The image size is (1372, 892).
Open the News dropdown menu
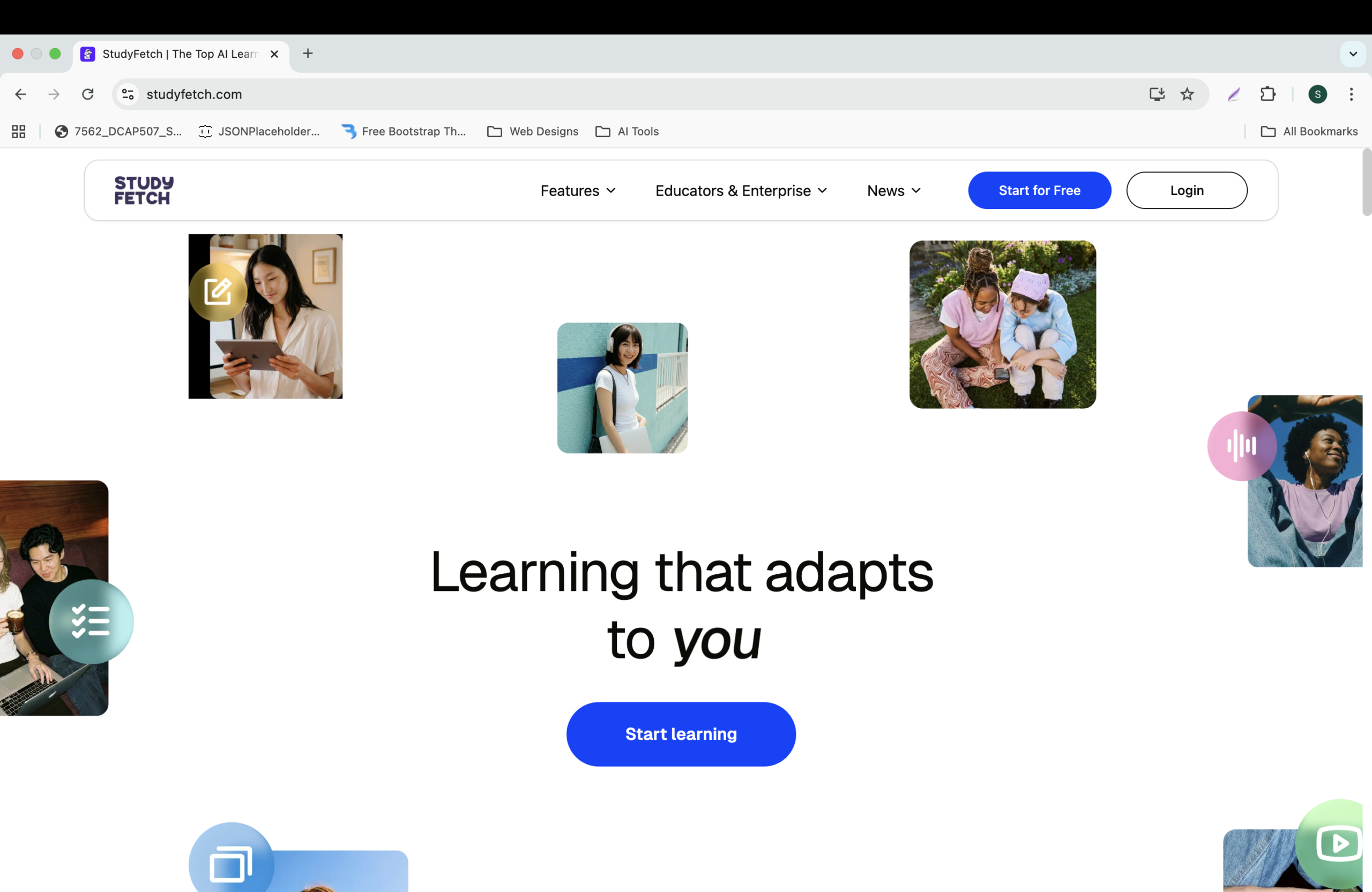pyautogui.click(x=893, y=191)
